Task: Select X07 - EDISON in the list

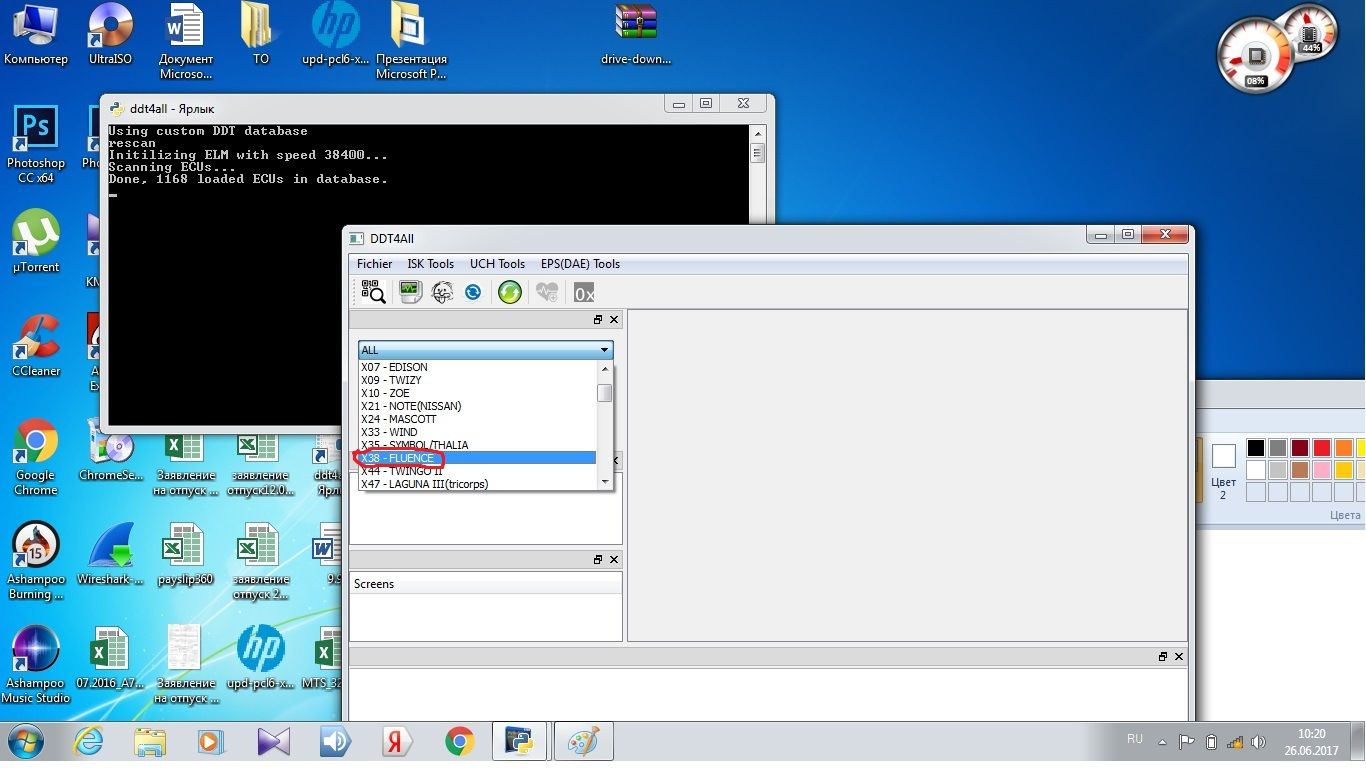Action: pyautogui.click(x=478, y=367)
